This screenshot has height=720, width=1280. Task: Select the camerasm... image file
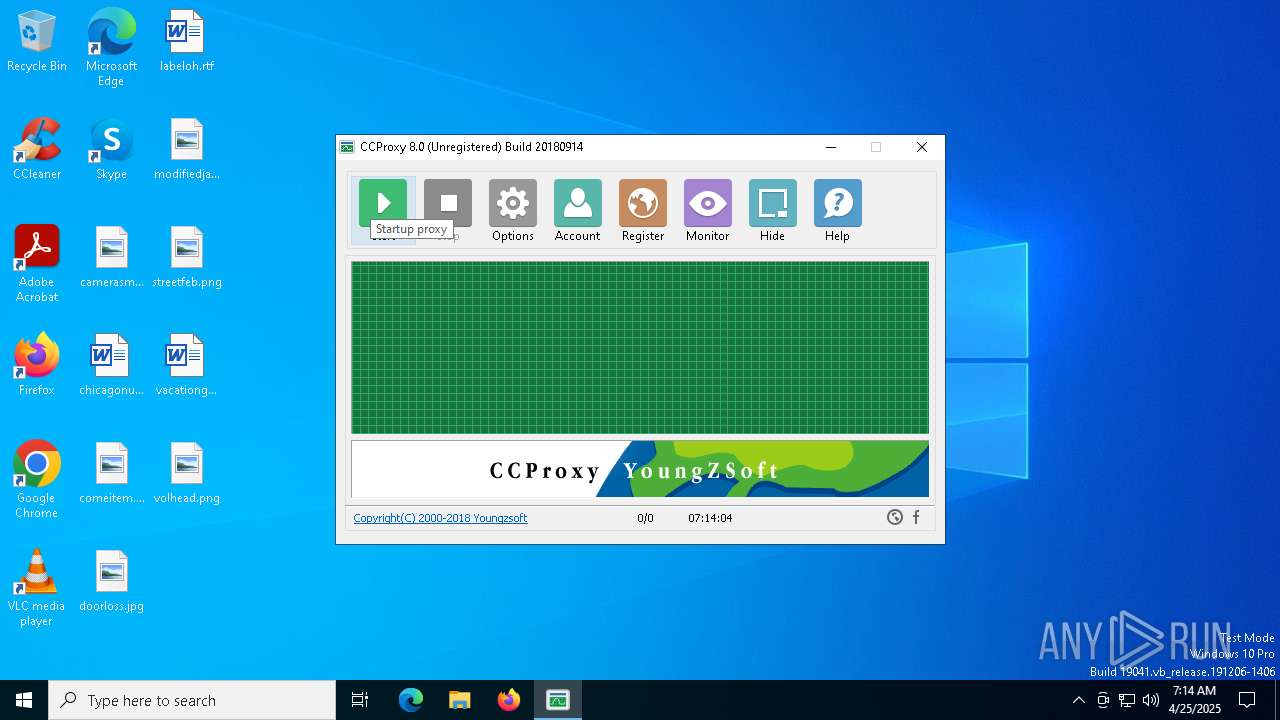111,258
